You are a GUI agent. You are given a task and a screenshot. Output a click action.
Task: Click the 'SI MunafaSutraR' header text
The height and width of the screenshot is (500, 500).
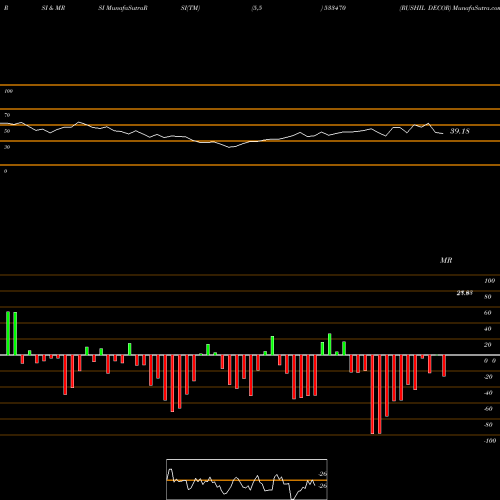pos(123,8)
